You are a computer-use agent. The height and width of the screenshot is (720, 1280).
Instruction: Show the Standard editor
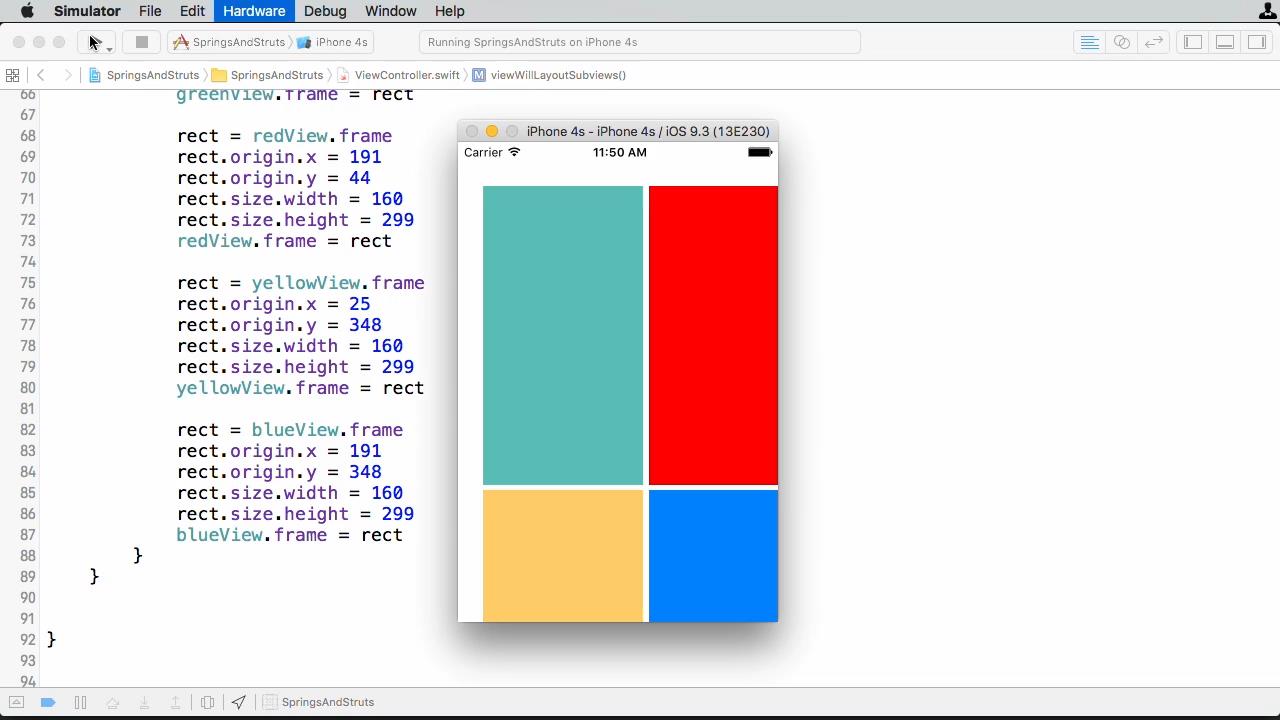1090,42
